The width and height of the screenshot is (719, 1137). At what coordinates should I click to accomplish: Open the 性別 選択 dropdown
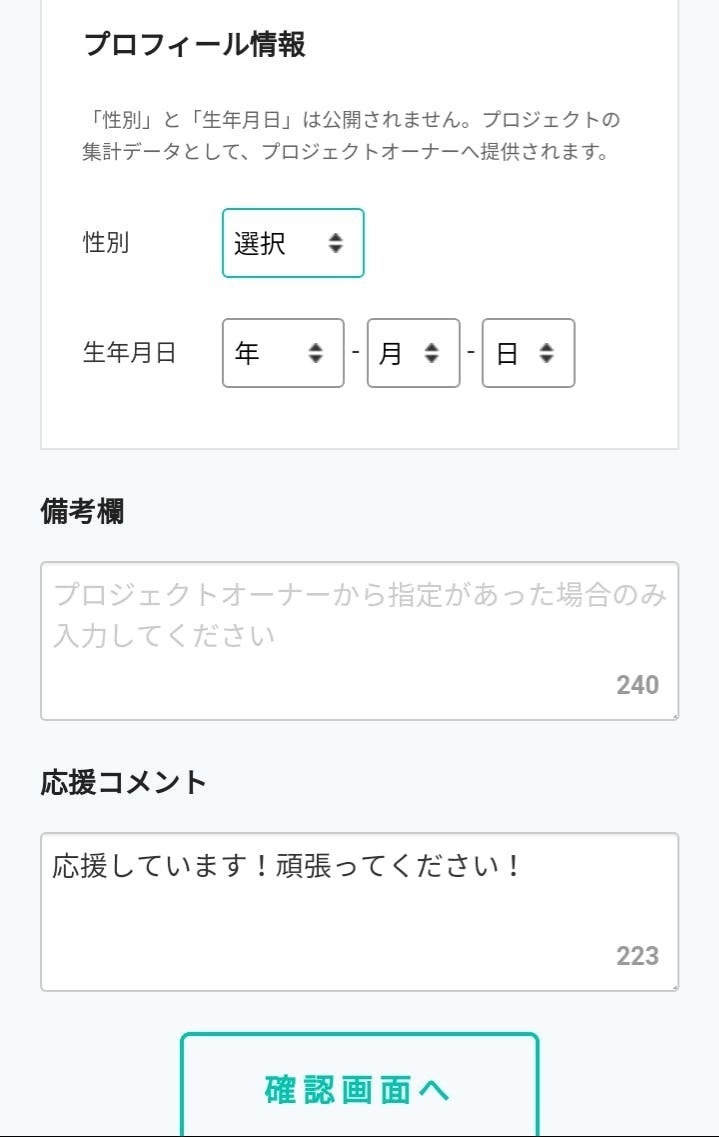click(293, 243)
